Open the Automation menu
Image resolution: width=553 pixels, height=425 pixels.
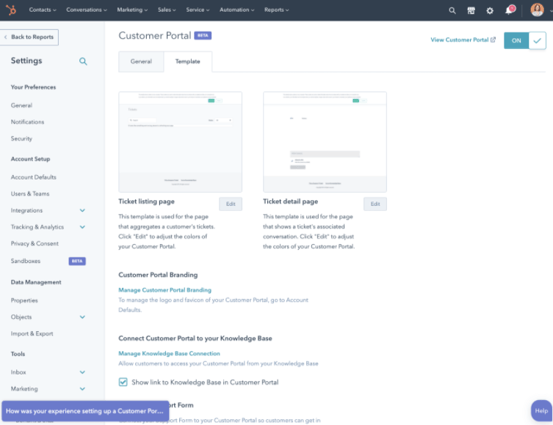click(237, 10)
